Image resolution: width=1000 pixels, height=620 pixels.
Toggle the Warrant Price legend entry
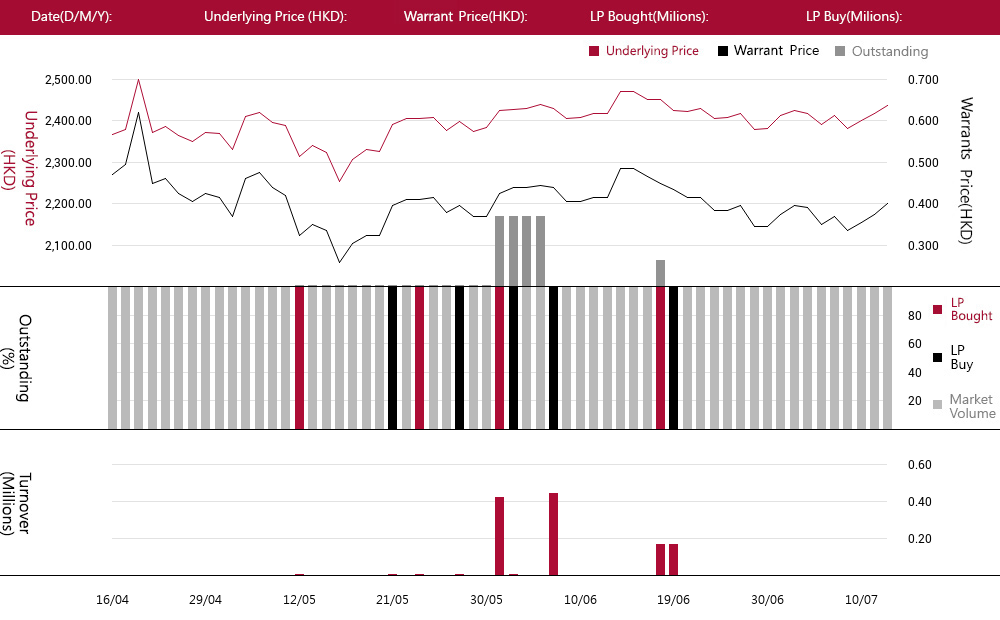[768, 51]
